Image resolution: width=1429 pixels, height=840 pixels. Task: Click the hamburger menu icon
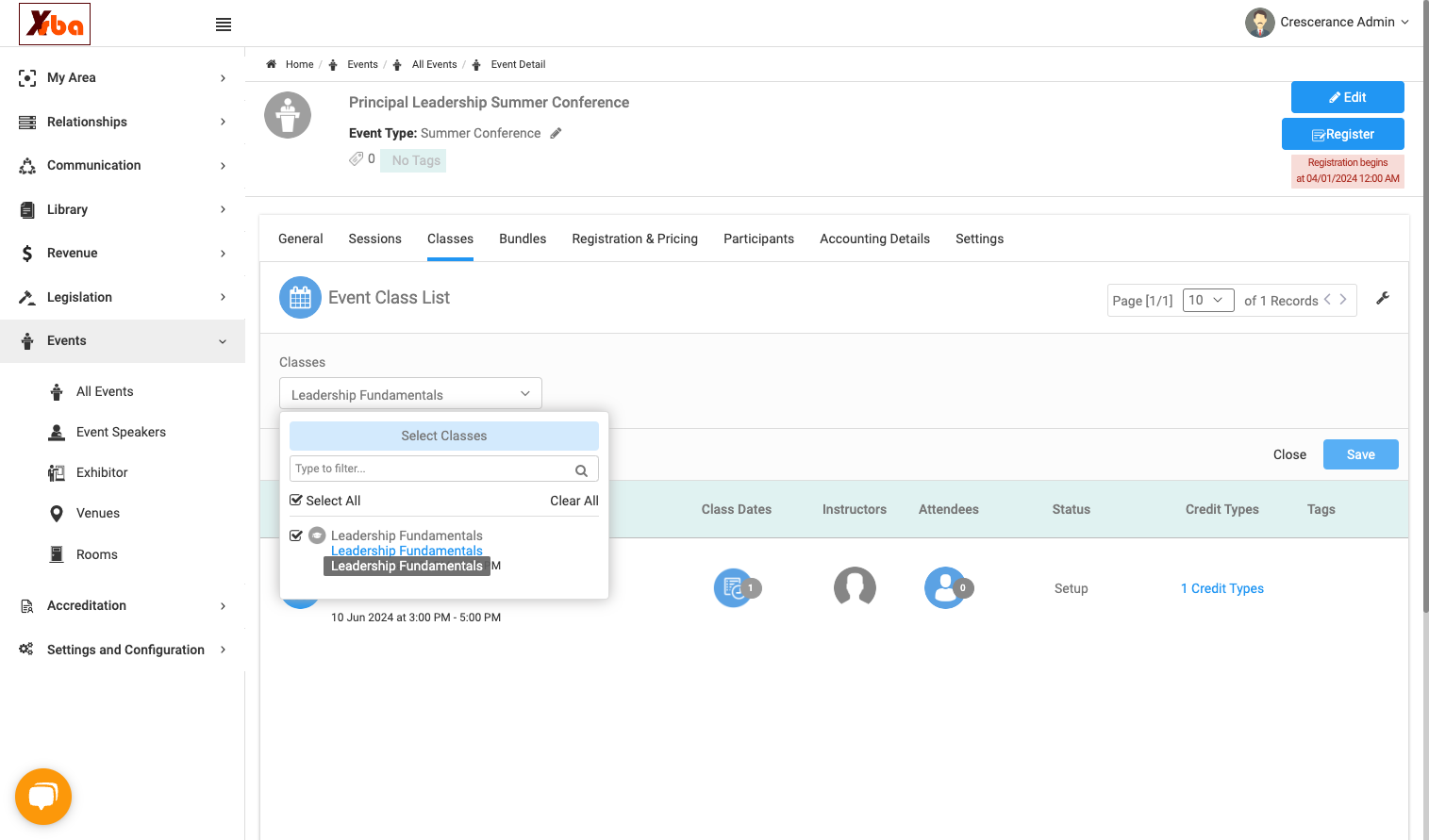[224, 25]
